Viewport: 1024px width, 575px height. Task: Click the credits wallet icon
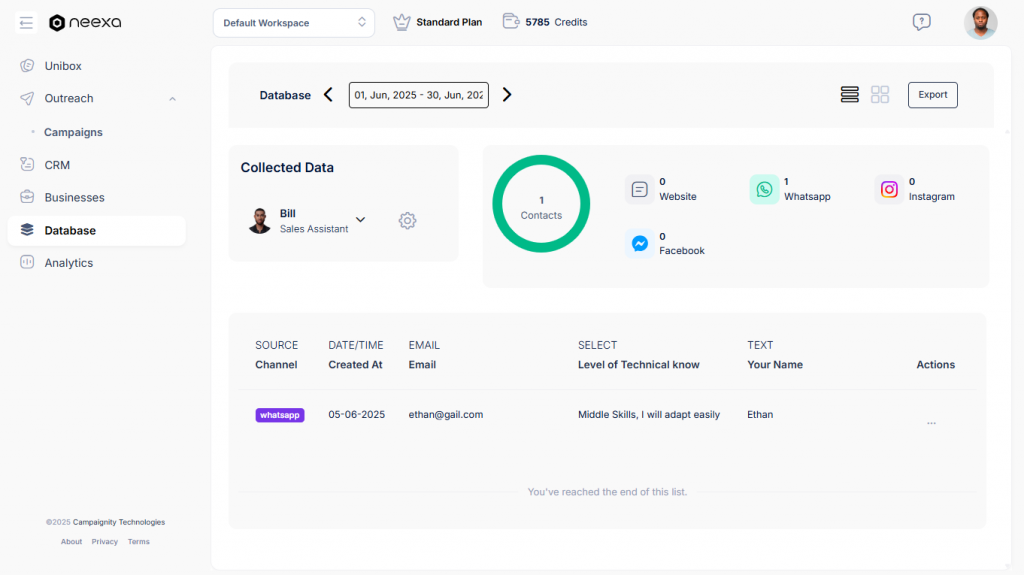coord(511,22)
